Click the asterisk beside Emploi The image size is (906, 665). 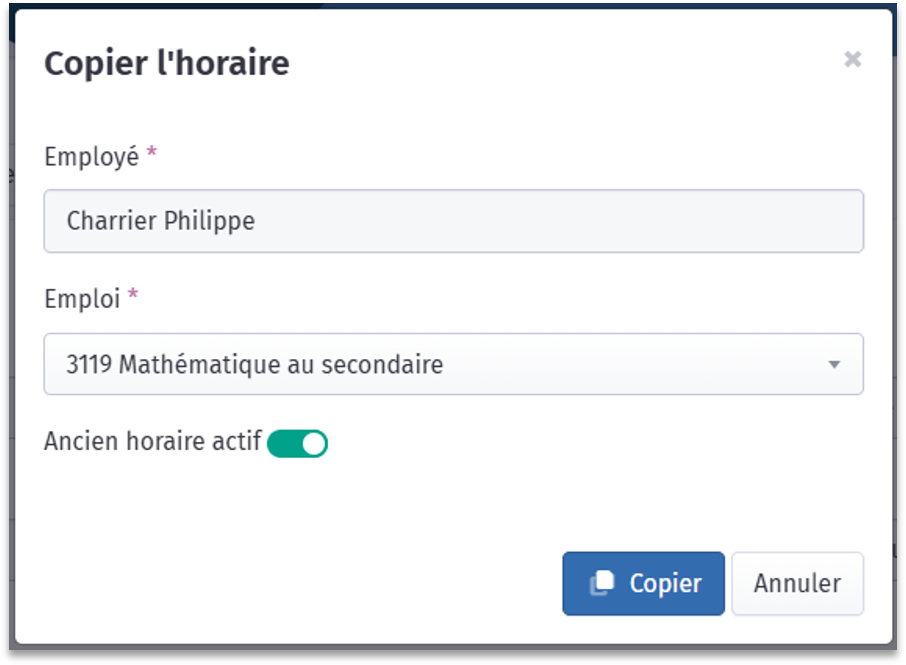133,294
